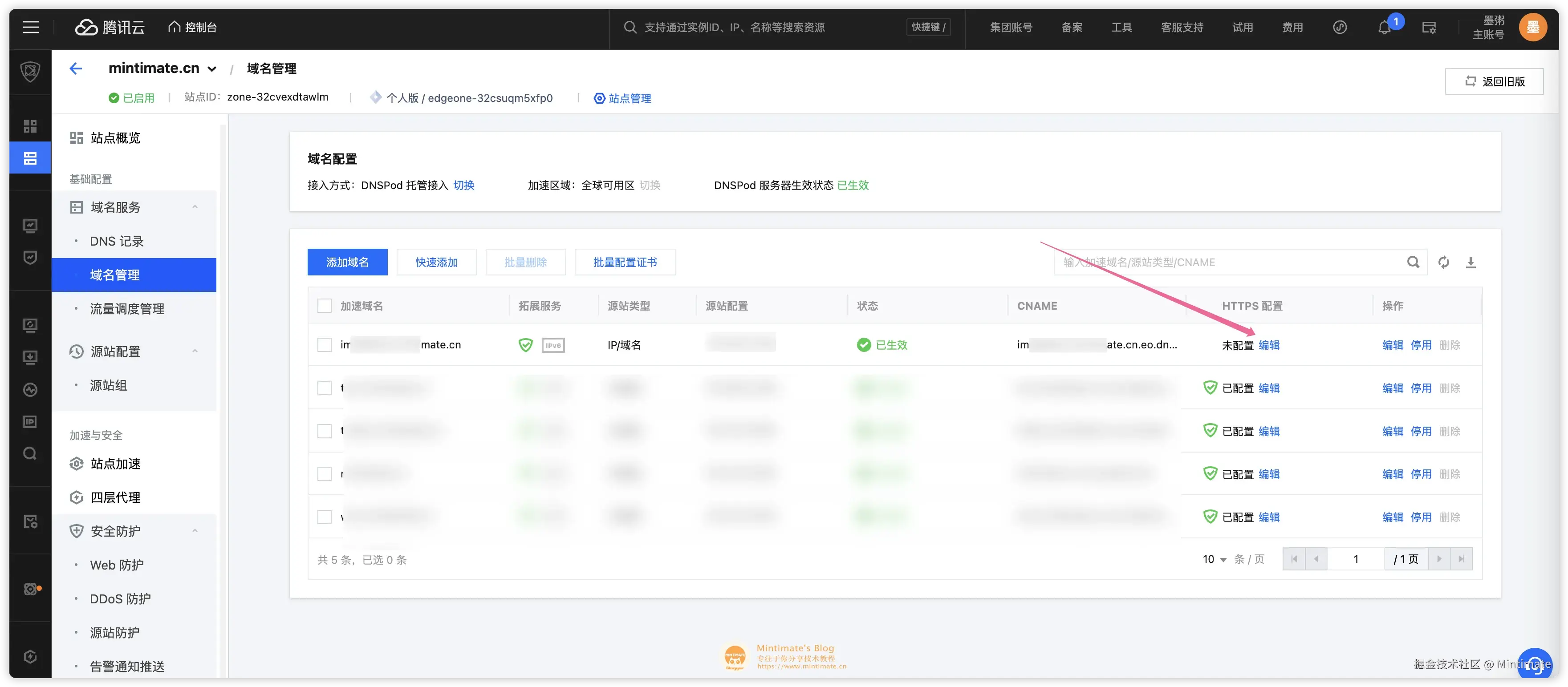Click the mini-program icon in the top bar
The image size is (1568, 687).
click(x=1339, y=28)
